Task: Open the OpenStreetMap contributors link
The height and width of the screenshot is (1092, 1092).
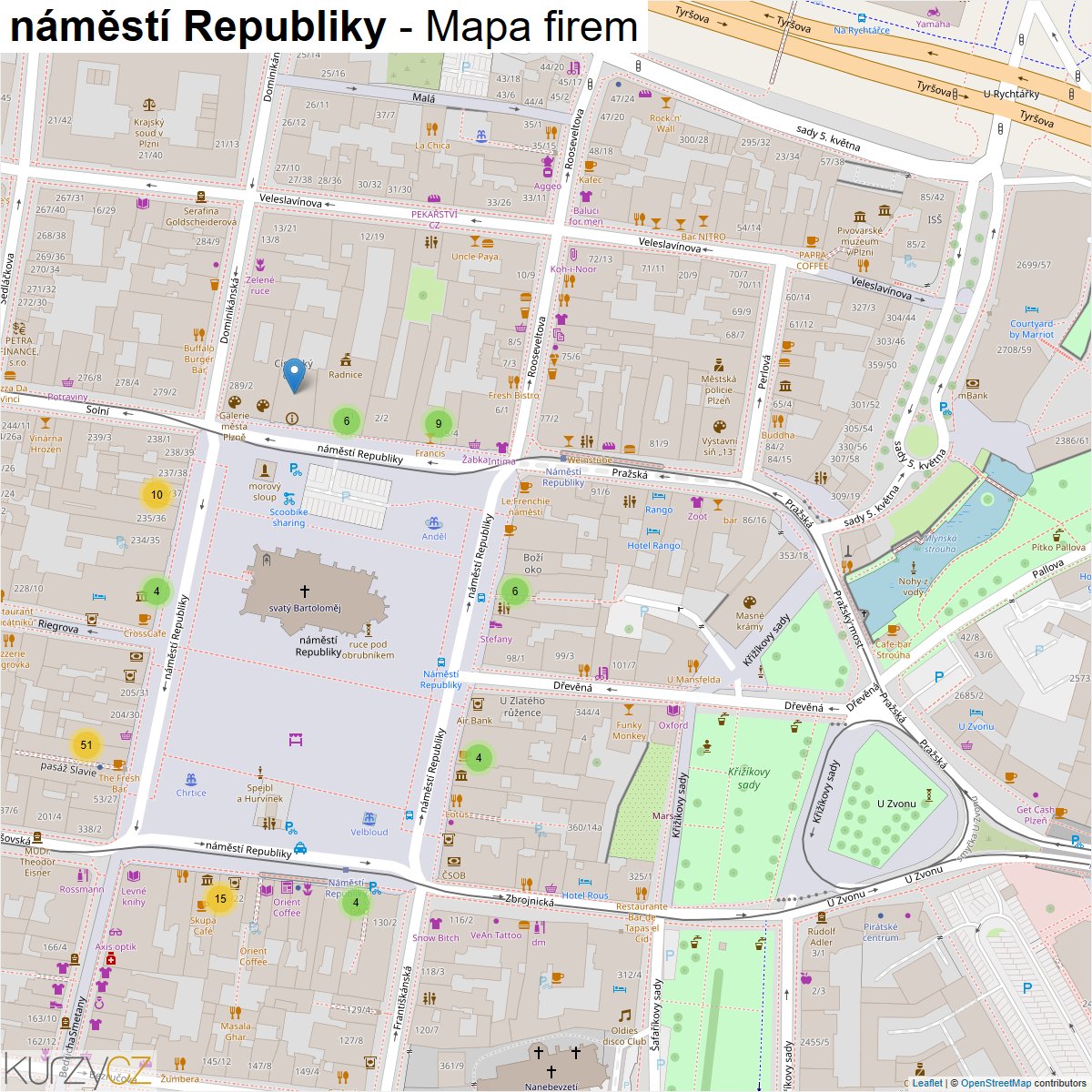Action: click(1024, 1083)
